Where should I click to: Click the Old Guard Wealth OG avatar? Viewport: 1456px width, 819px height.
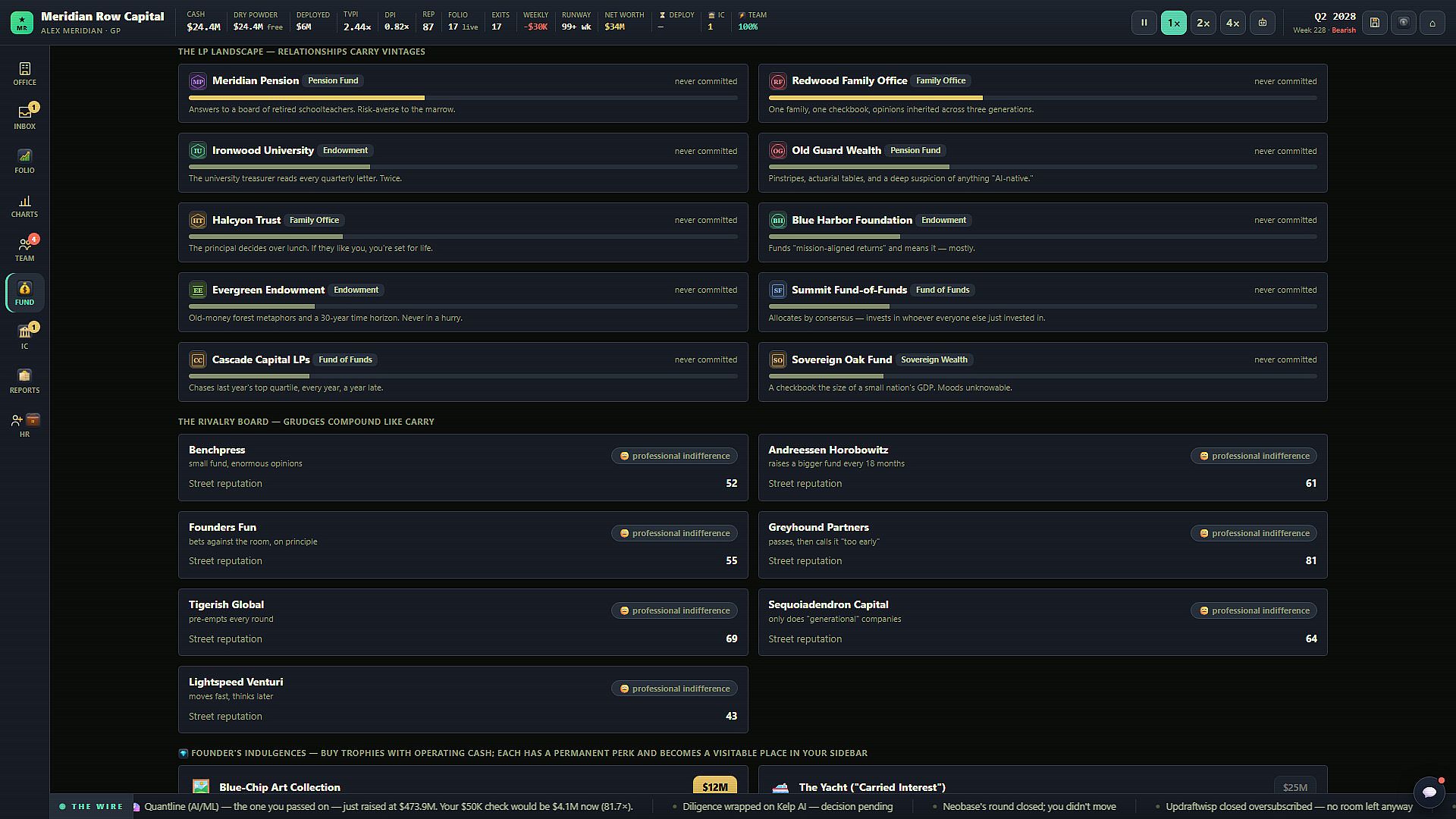pos(777,151)
